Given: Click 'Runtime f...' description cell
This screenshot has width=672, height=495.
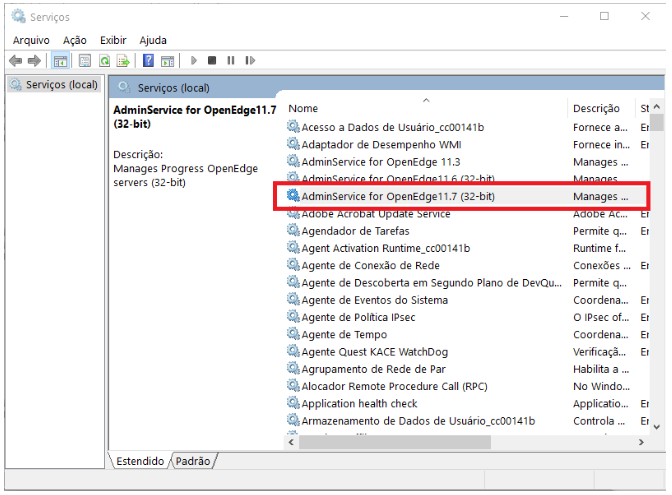Looking at the screenshot, I should 599,249.
